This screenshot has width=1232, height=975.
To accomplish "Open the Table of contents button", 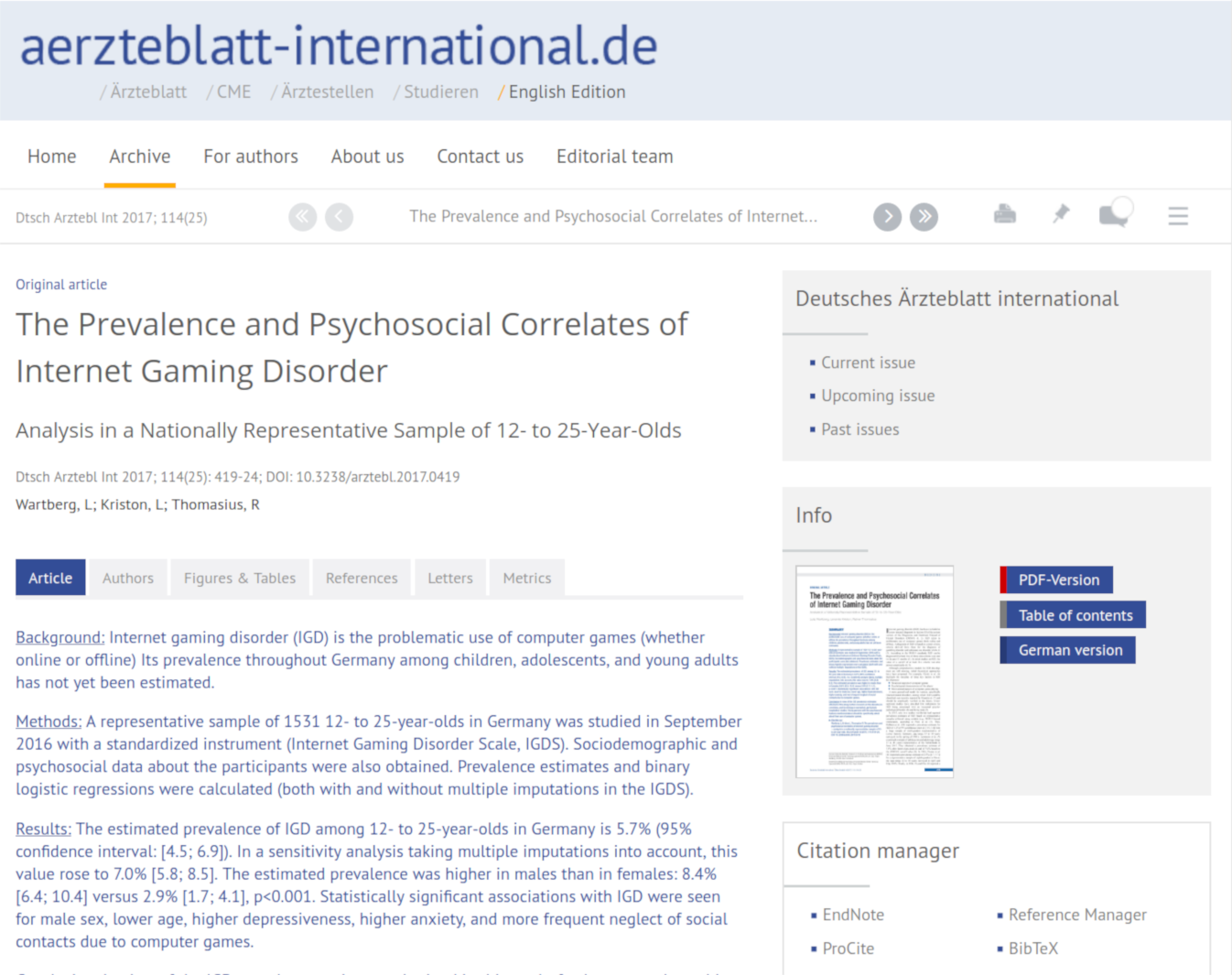I will (1075, 615).
